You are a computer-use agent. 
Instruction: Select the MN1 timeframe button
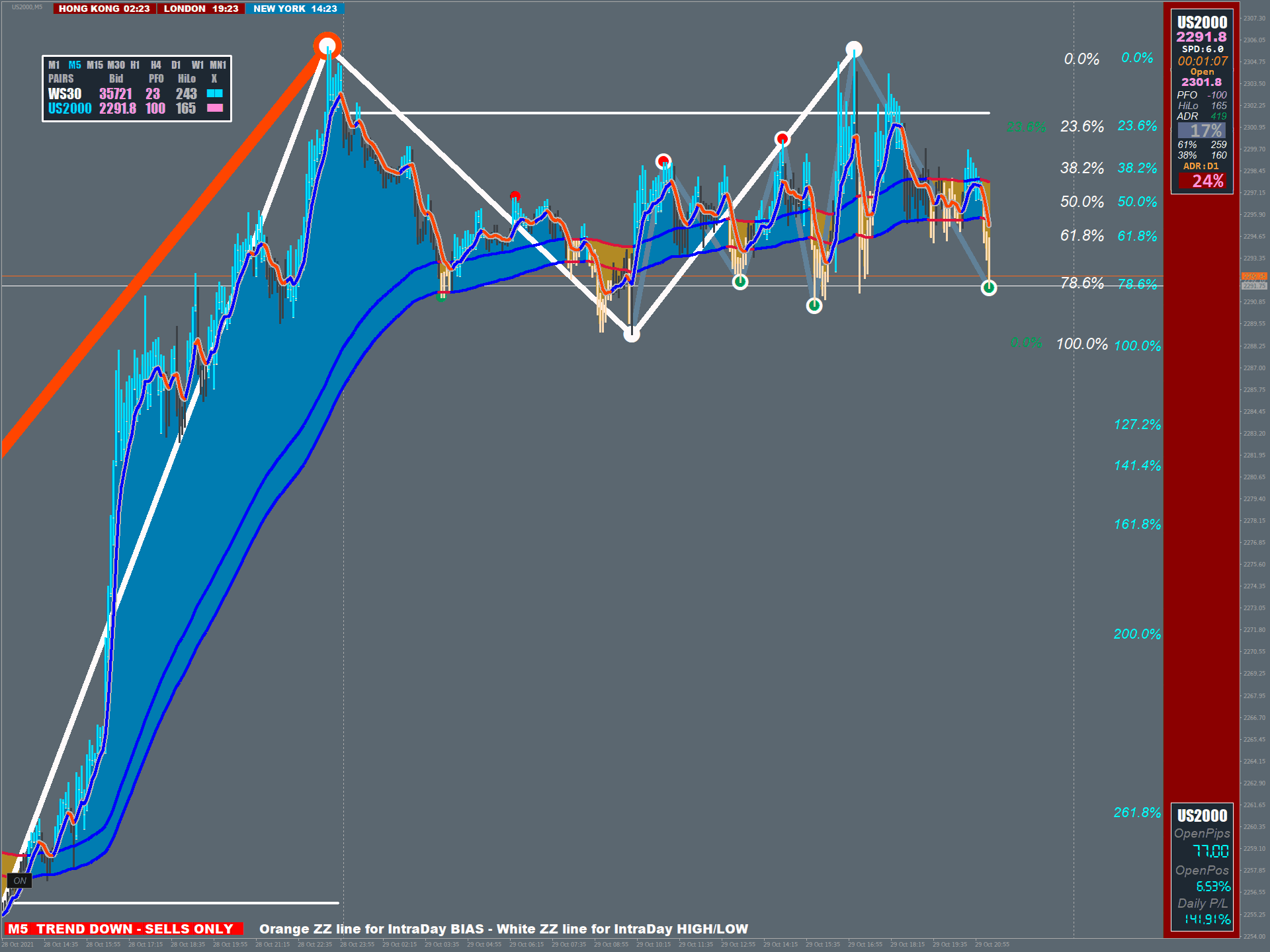pos(218,65)
